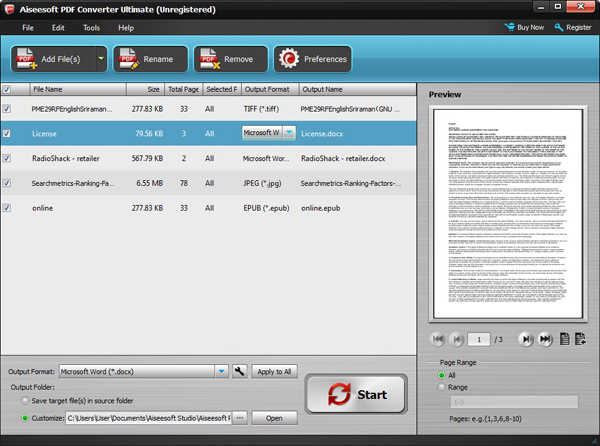
Task: Click the single page view icon
Action: (565, 339)
